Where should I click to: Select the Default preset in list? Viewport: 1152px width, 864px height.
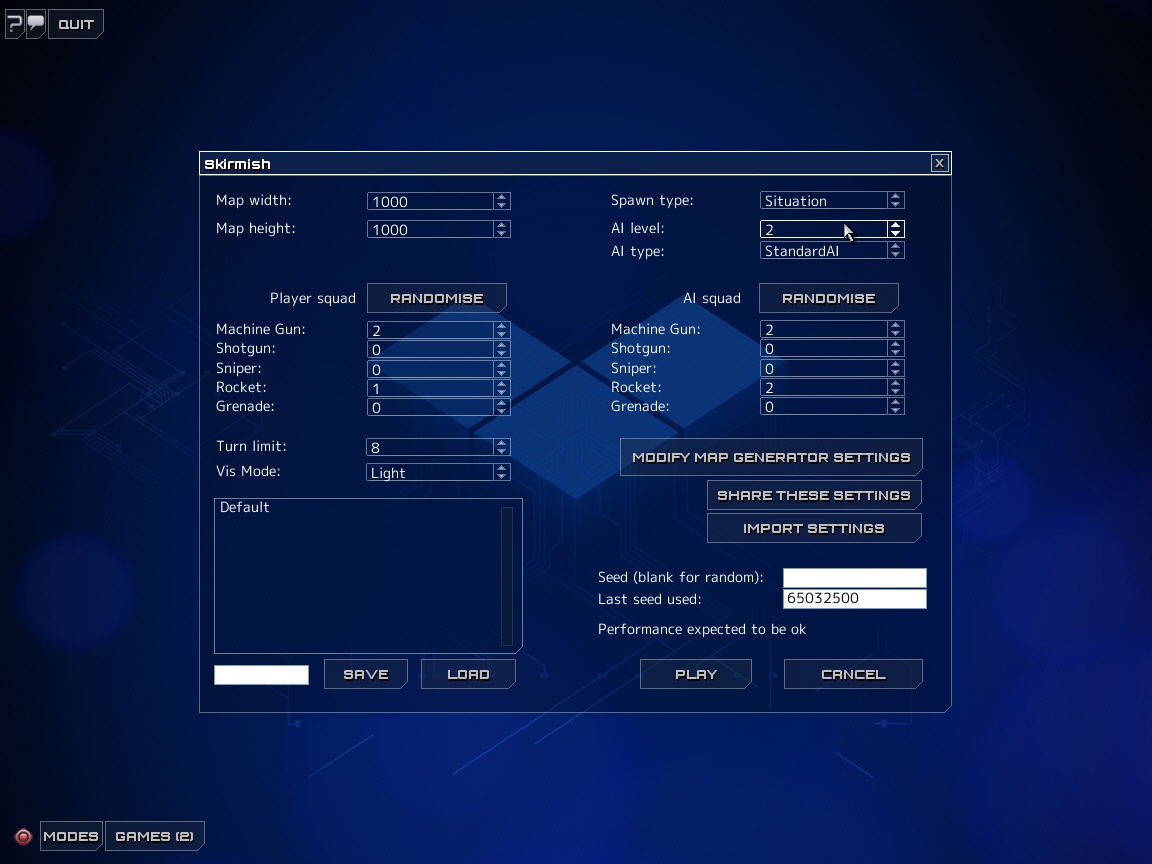[x=245, y=508]
